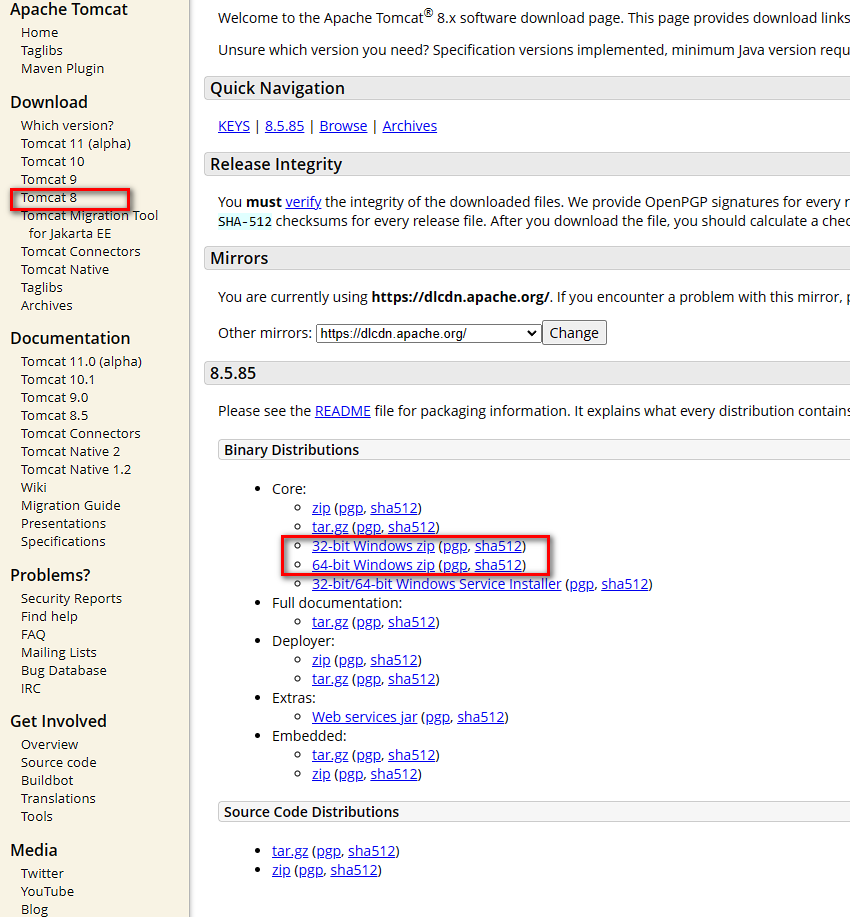
Task: Download the source code tar.gz
Action: 290,852
